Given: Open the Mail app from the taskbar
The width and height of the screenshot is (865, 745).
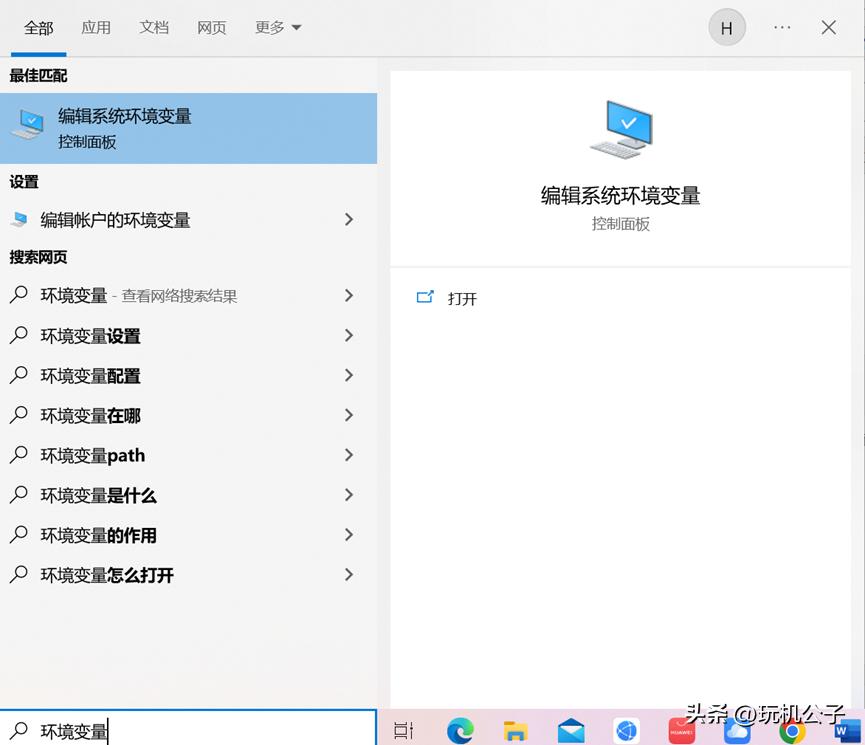Looking at the screenshot, I should (x=572, y=731).
